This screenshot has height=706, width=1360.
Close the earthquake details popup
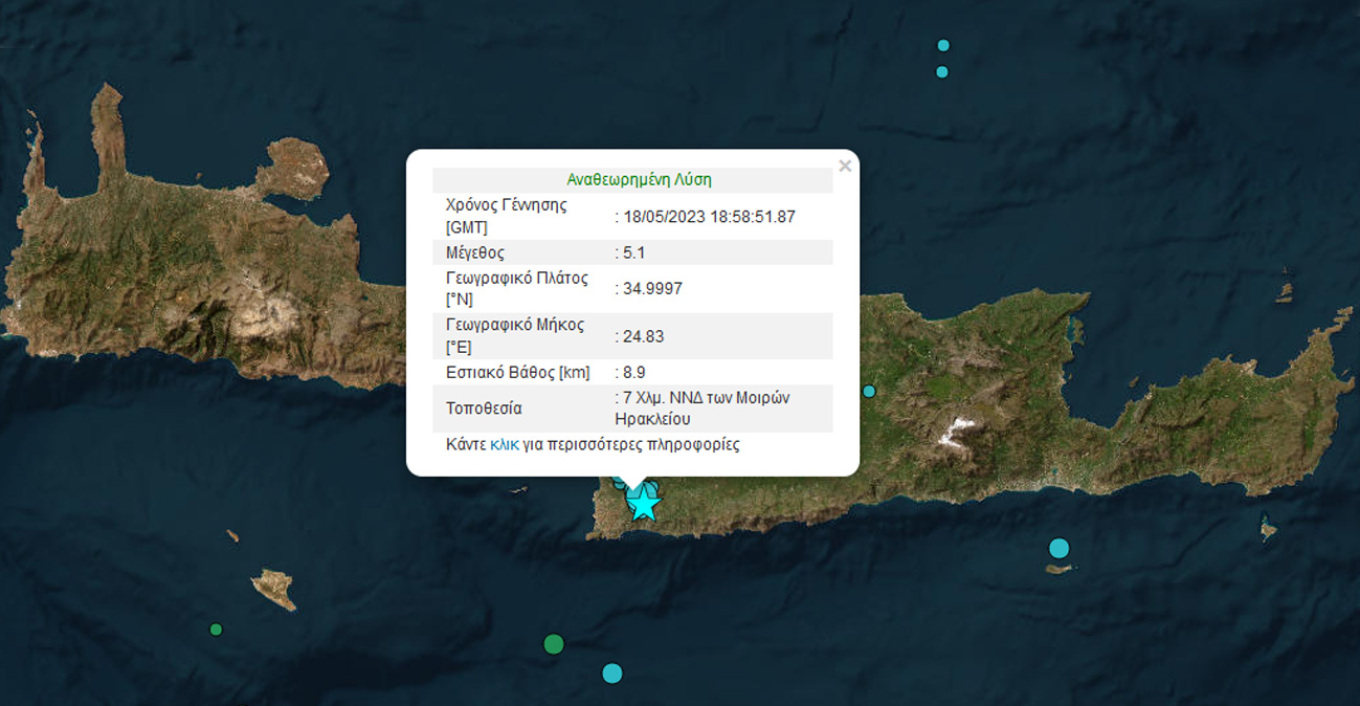coord(845,166)
